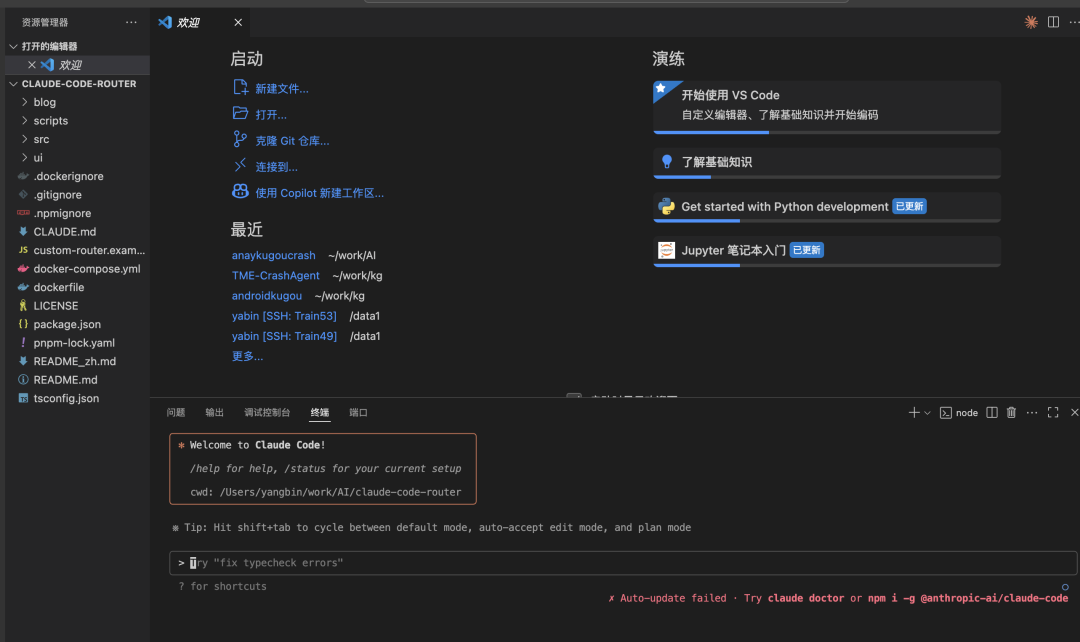Click the 打开... link
This screenshot has height=642, width=1080.
(271, 114)
